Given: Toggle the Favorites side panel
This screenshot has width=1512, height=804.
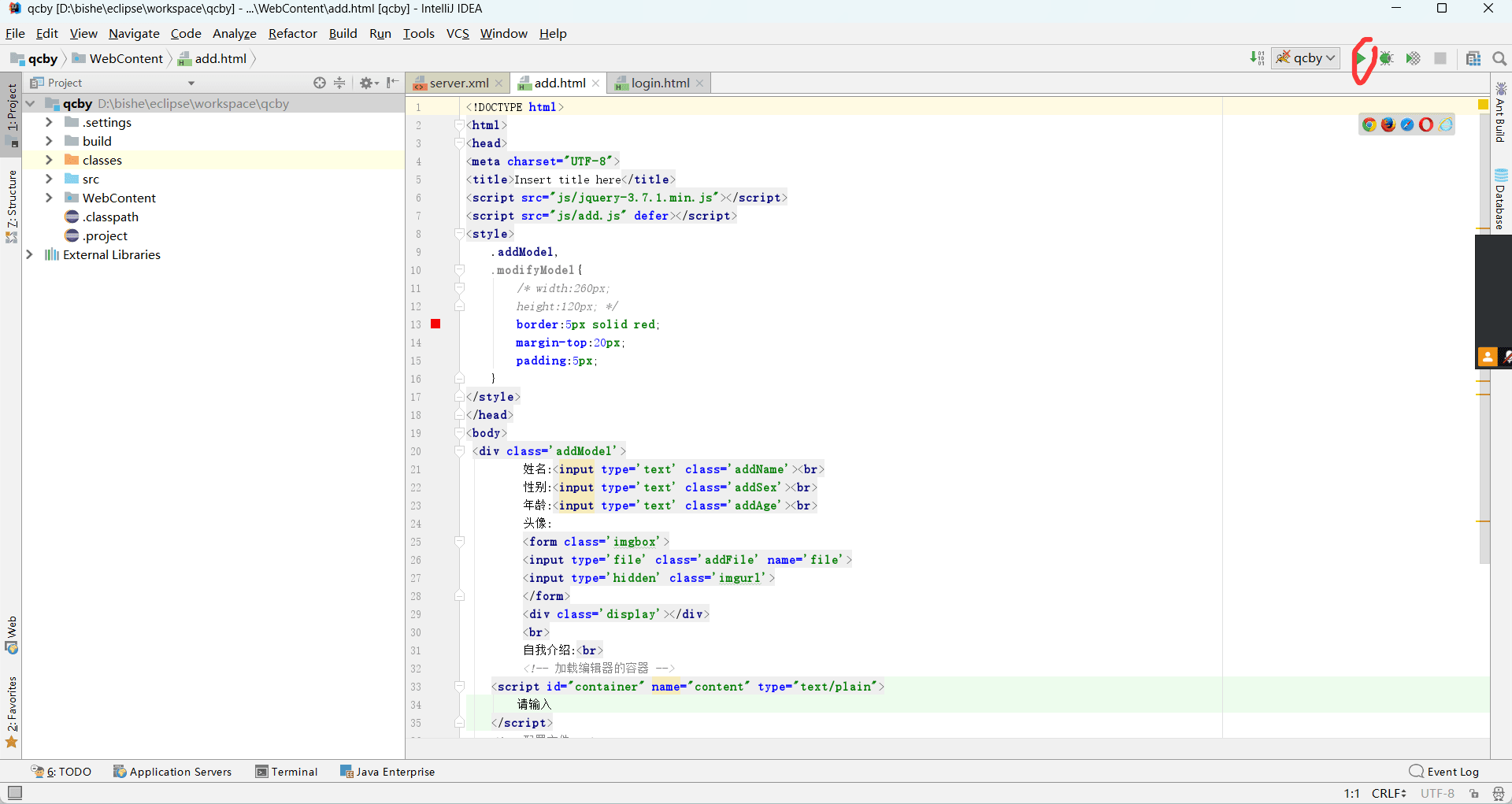Looking at the screenshot, I should [x=12, y=713].
